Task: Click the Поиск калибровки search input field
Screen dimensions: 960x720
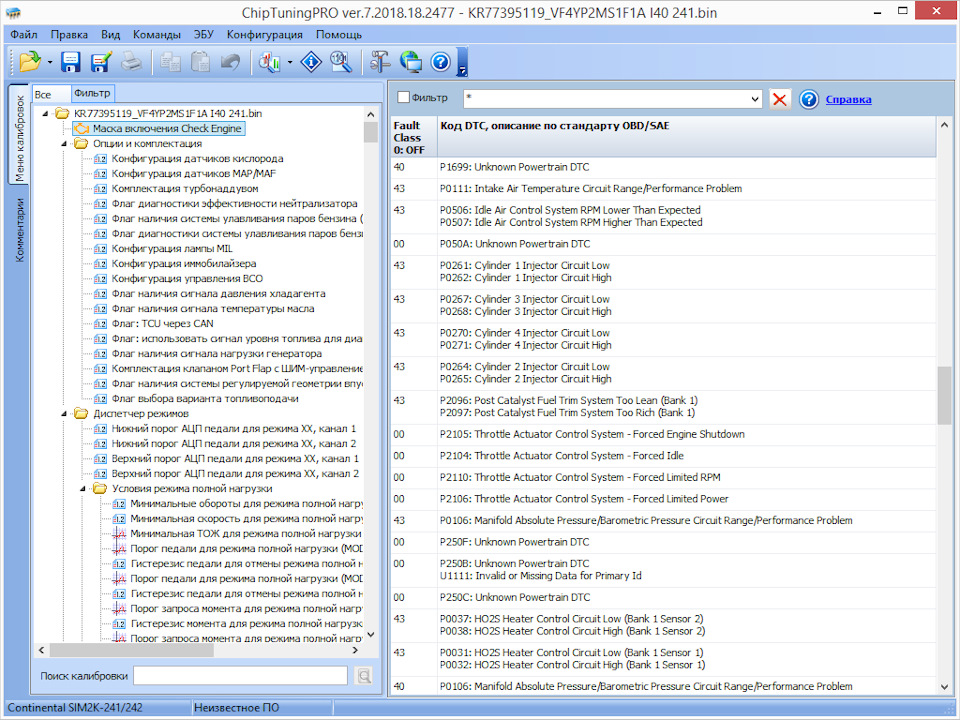Action: tap(240, 676)
